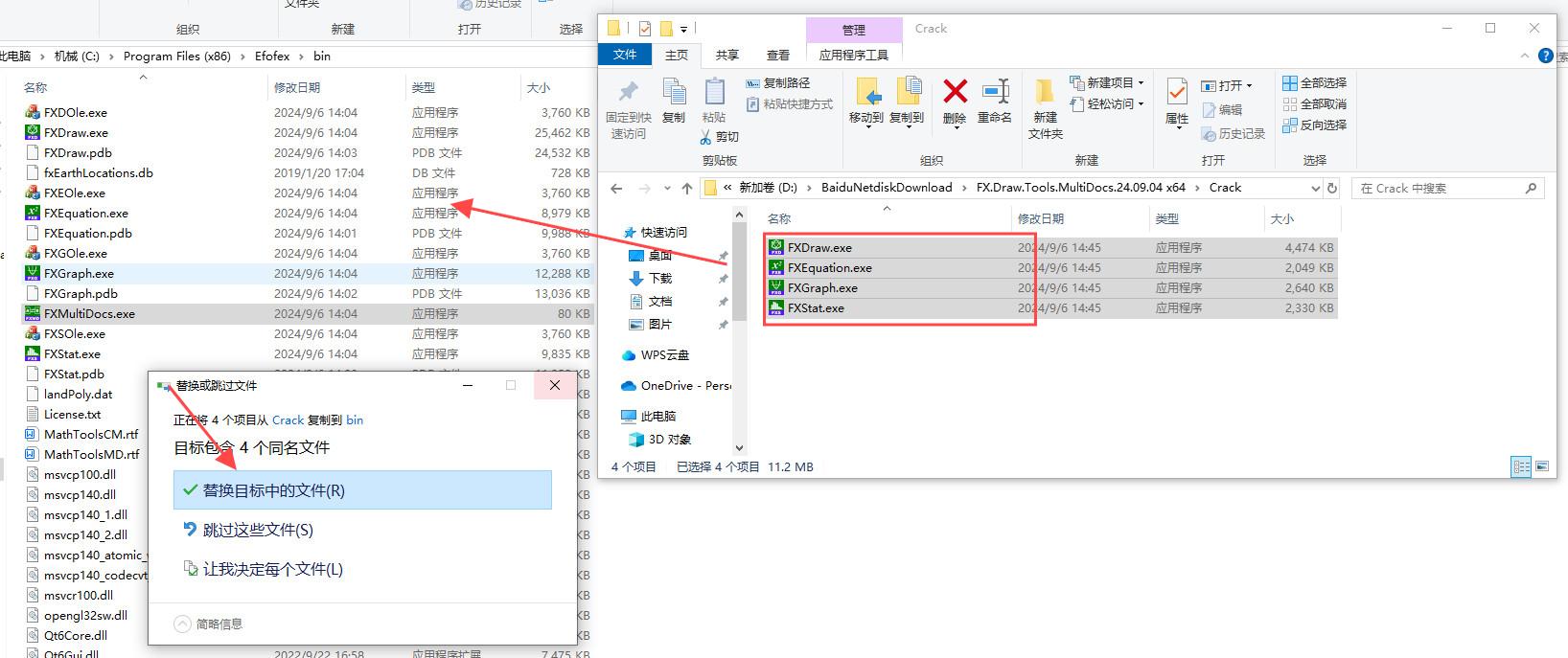The image size is (1568, 658).
Task: Click Select All (全部选择) in ribbon
Action: (1315, 83)
